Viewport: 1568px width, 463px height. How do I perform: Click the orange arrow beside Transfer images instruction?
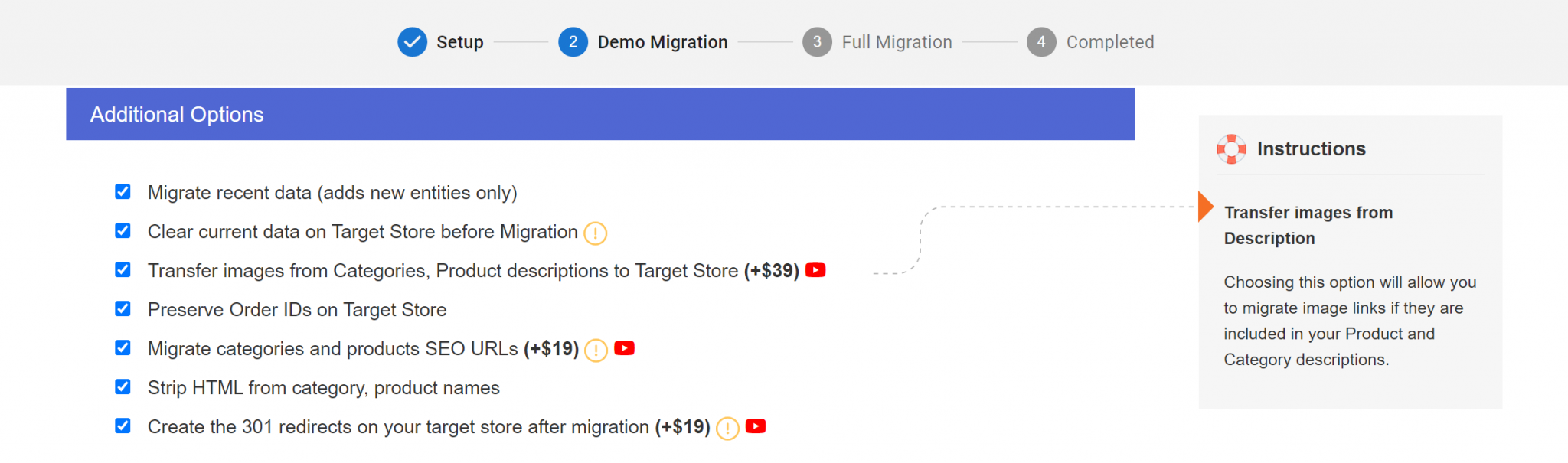pos(1205,207)
